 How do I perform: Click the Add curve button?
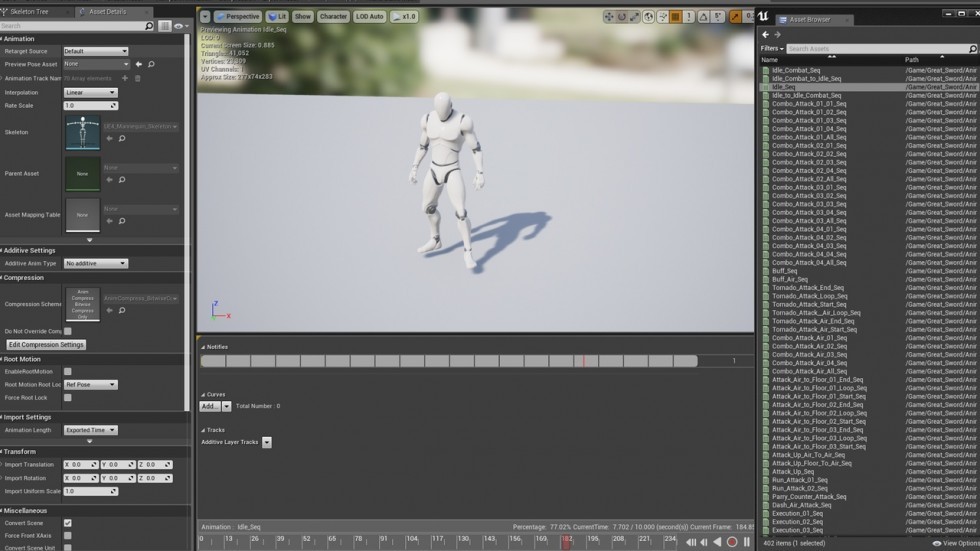point(210,406)
